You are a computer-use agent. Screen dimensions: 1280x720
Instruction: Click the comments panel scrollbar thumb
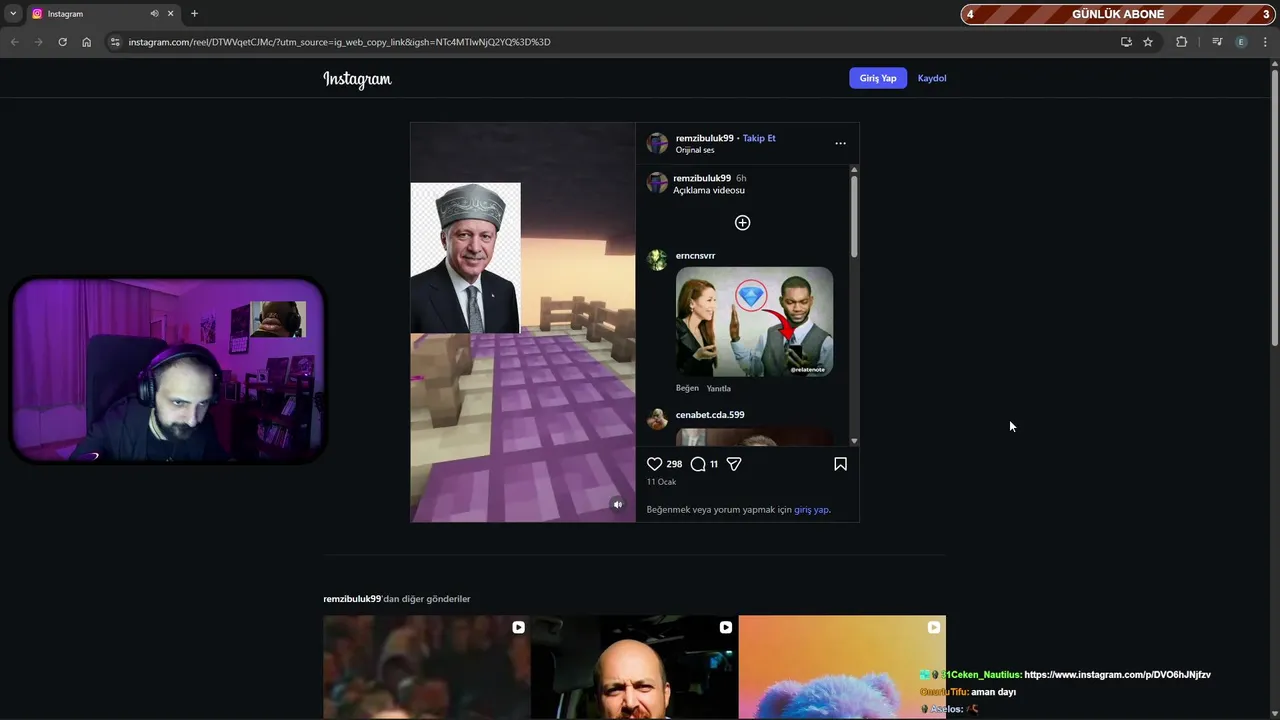coord(854,217)
